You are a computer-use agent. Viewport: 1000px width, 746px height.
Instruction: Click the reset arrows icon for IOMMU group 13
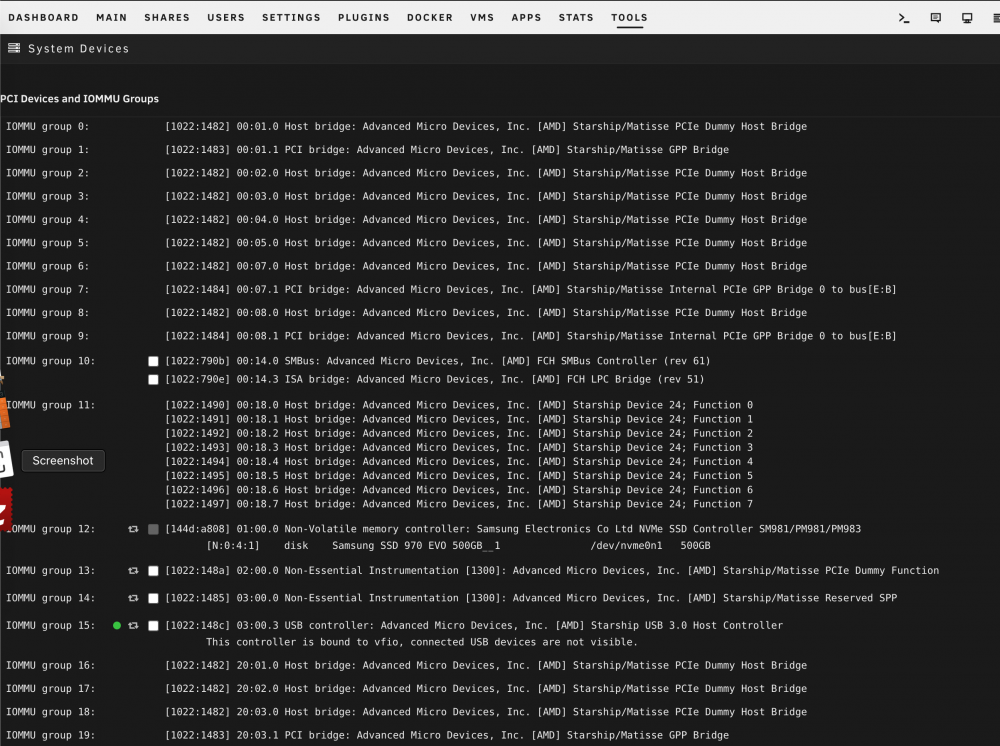point(133,571)
